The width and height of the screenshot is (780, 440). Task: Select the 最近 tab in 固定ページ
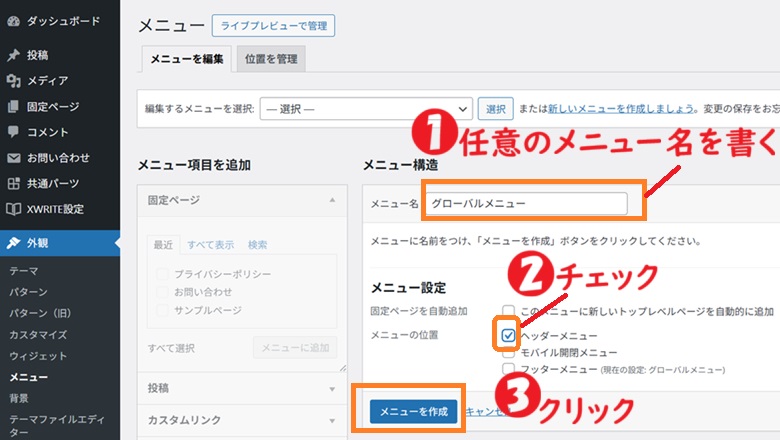pyautogui.click(x=163, y=245)
